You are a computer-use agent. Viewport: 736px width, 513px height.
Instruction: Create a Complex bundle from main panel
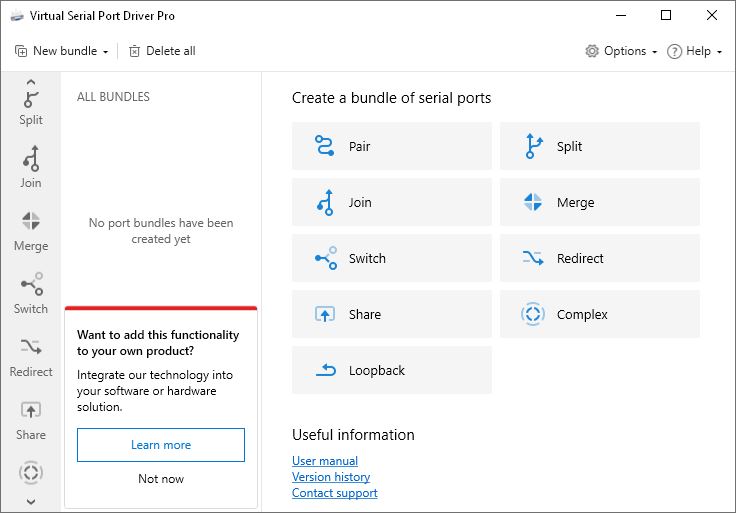click(600, 314)
